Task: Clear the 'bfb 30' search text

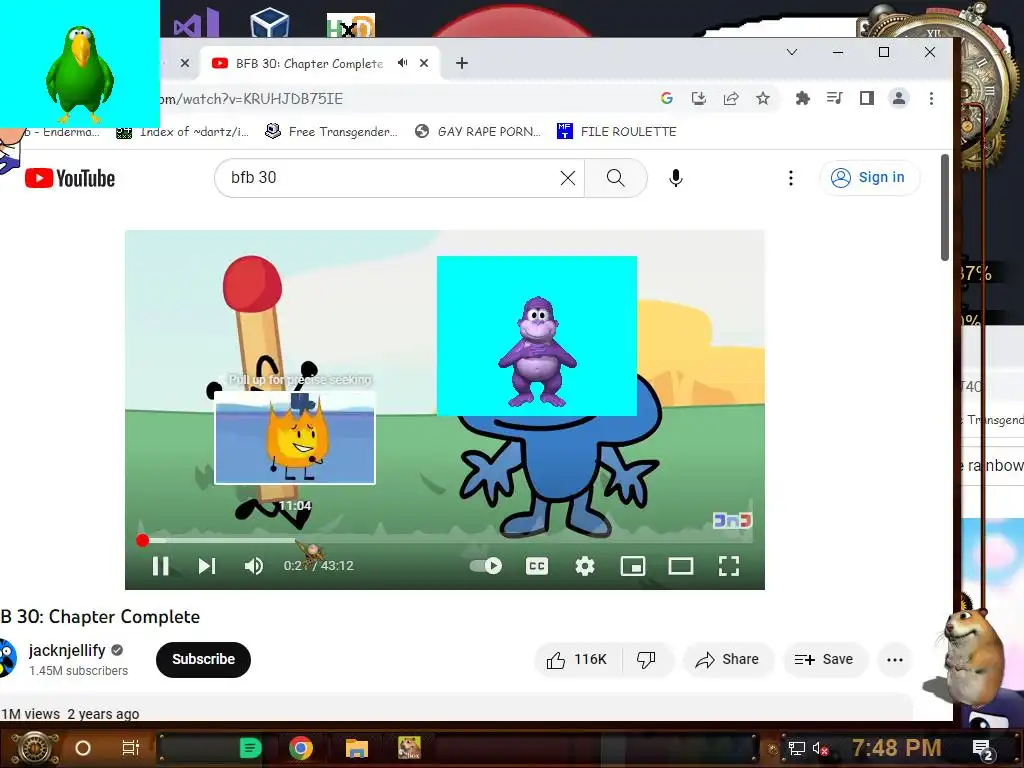Action: point(568,178)
